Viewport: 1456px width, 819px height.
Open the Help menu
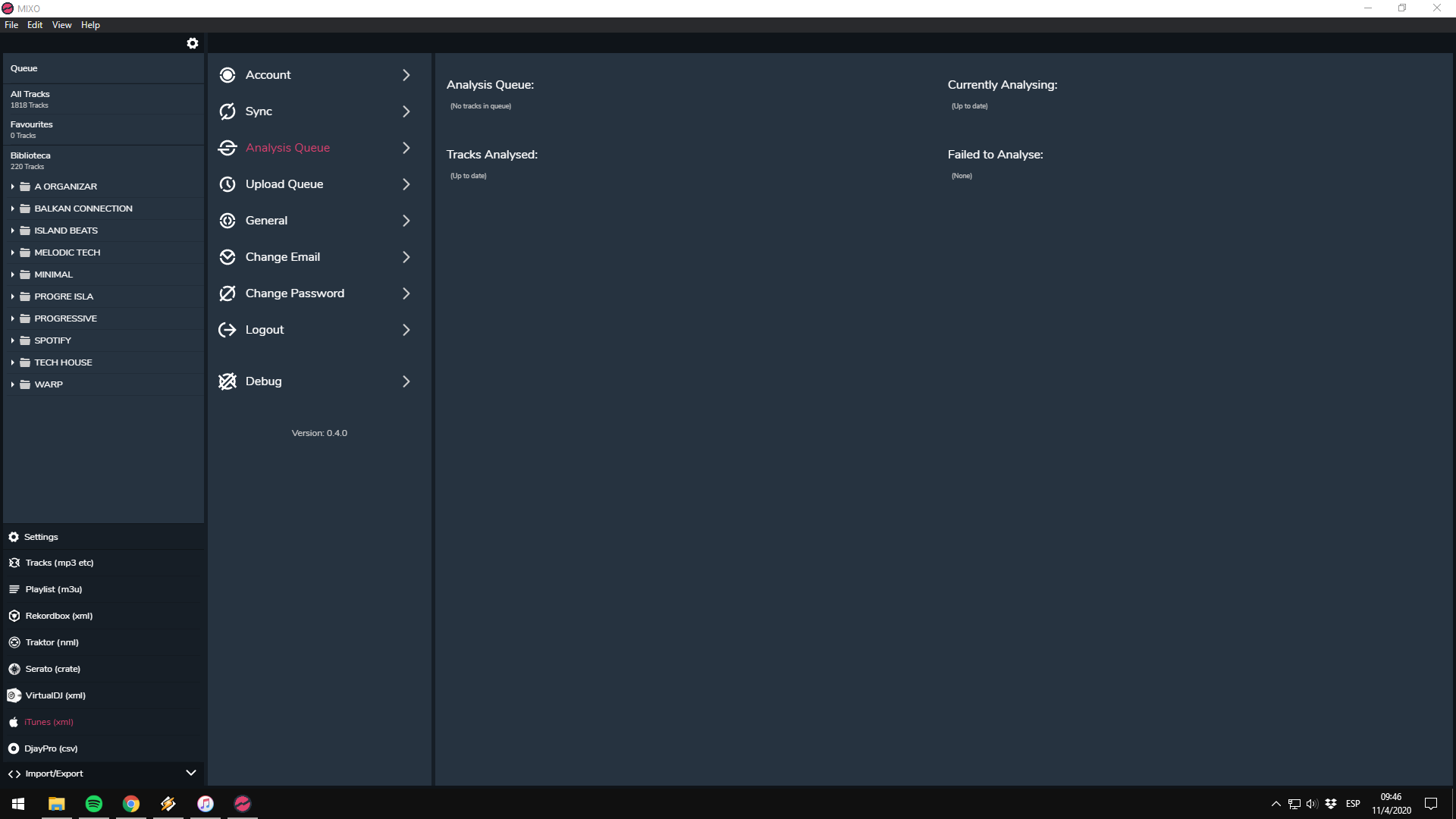(x=90, y=25)
